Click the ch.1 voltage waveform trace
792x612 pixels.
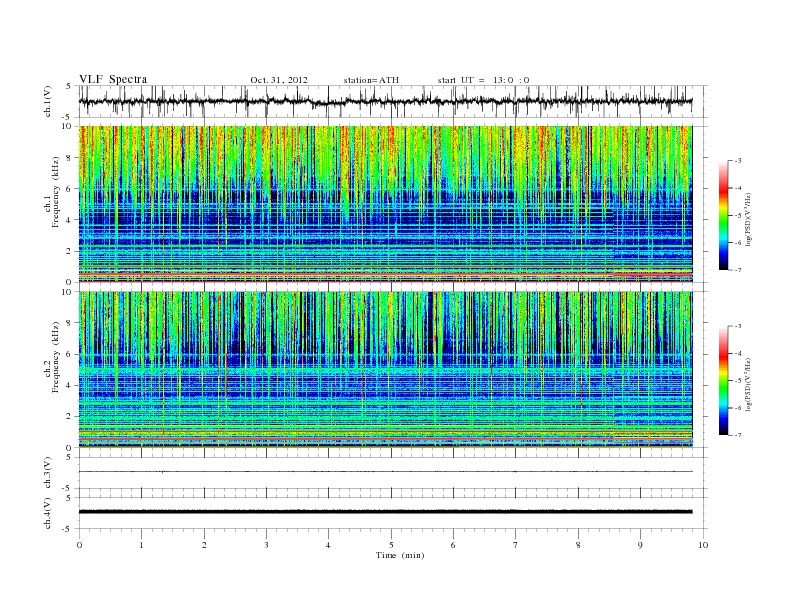(x=385, y=101)
